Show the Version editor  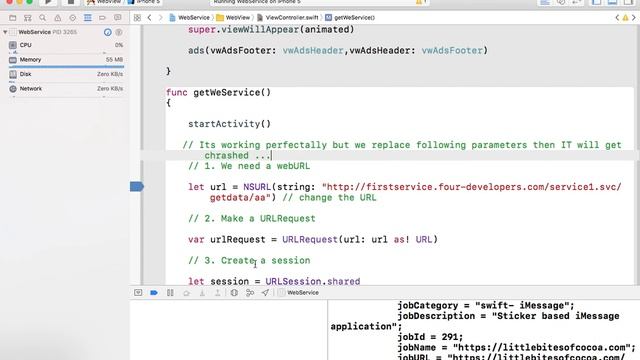coord(577,2)
